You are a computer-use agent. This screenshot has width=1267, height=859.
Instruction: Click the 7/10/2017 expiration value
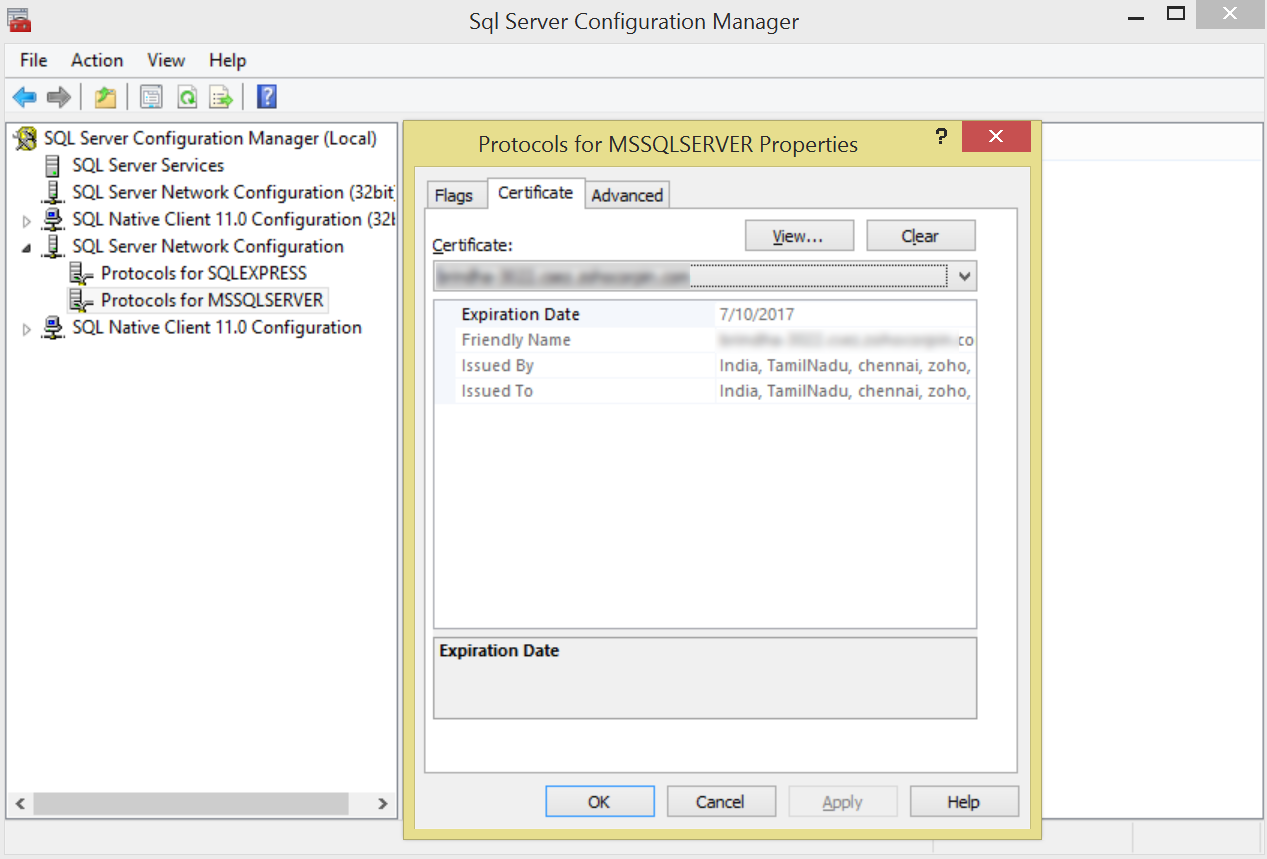757,314
